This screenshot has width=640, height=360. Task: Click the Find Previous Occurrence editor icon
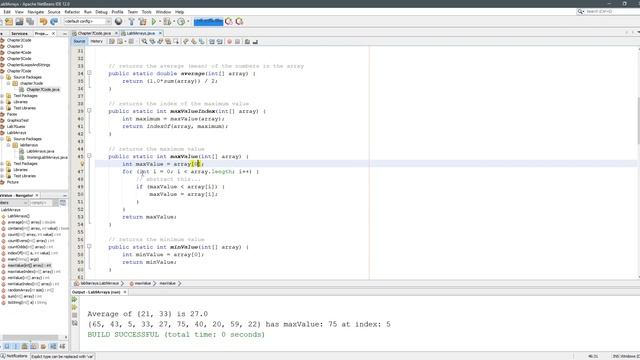point(152,41)
